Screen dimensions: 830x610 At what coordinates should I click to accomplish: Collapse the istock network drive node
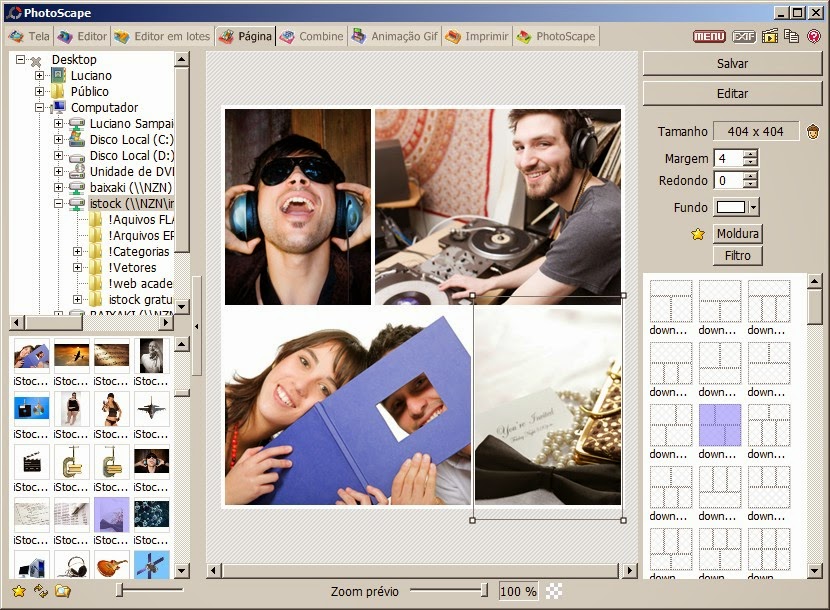click(58, 203)
